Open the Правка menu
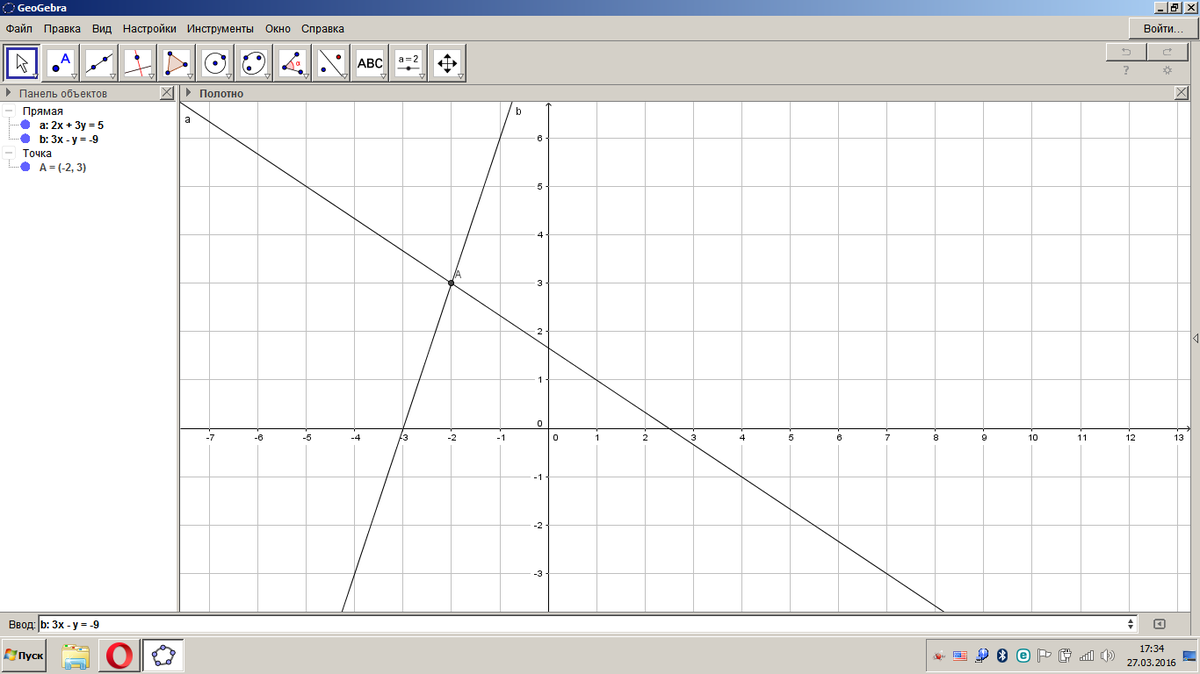1200x674 pixels. pos(62,29)
